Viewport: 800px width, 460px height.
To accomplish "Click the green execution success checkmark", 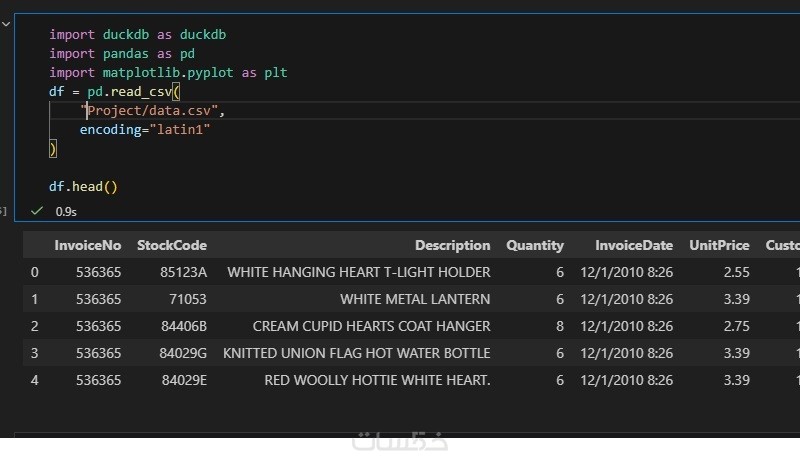I will point(37,211).
